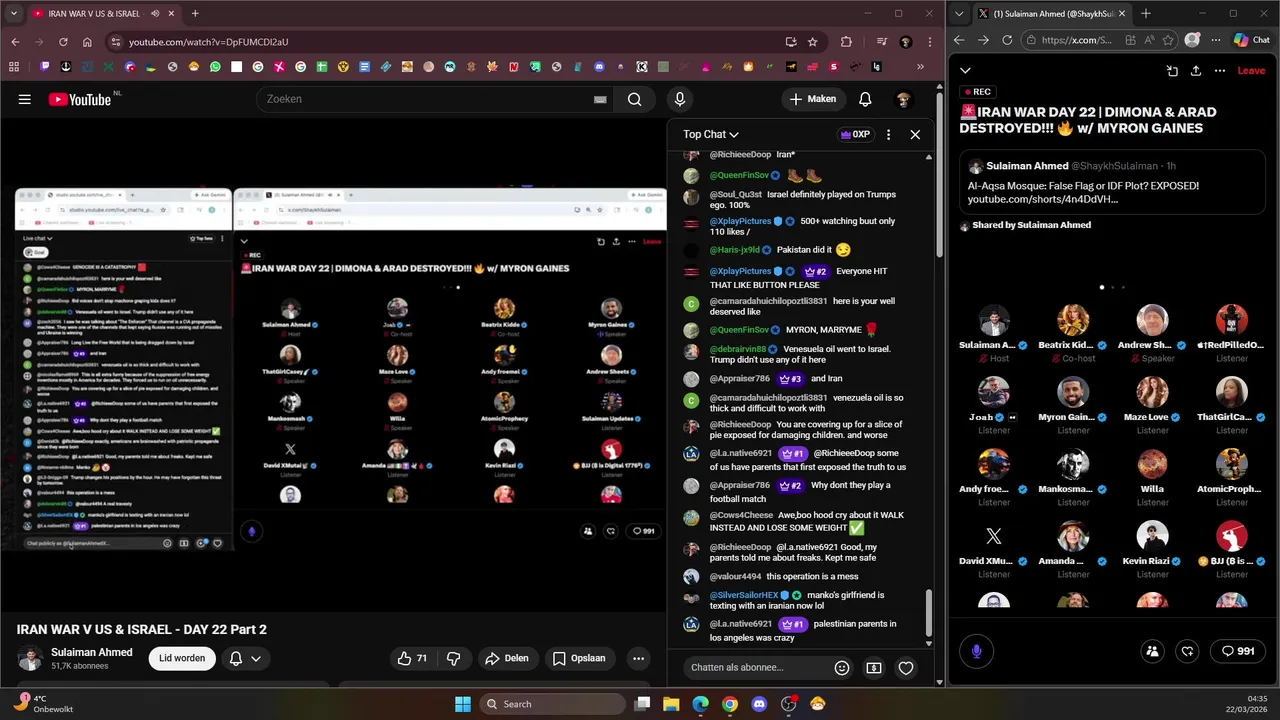The height and width of the screenshot is (720, 1280).
Task: Open a new tab in the Edge window
Action: tap(1146, 14)
